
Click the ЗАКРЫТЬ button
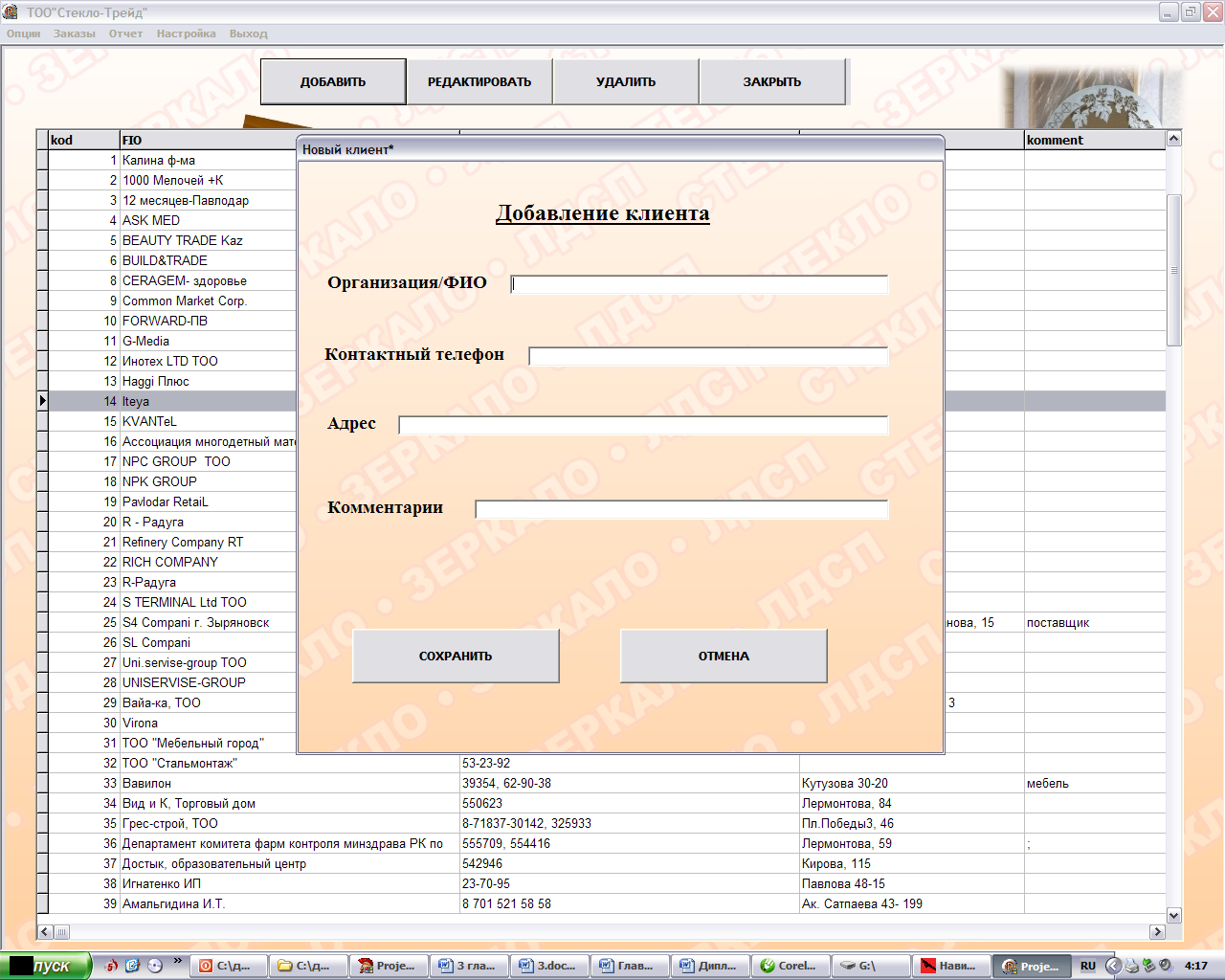772,81
